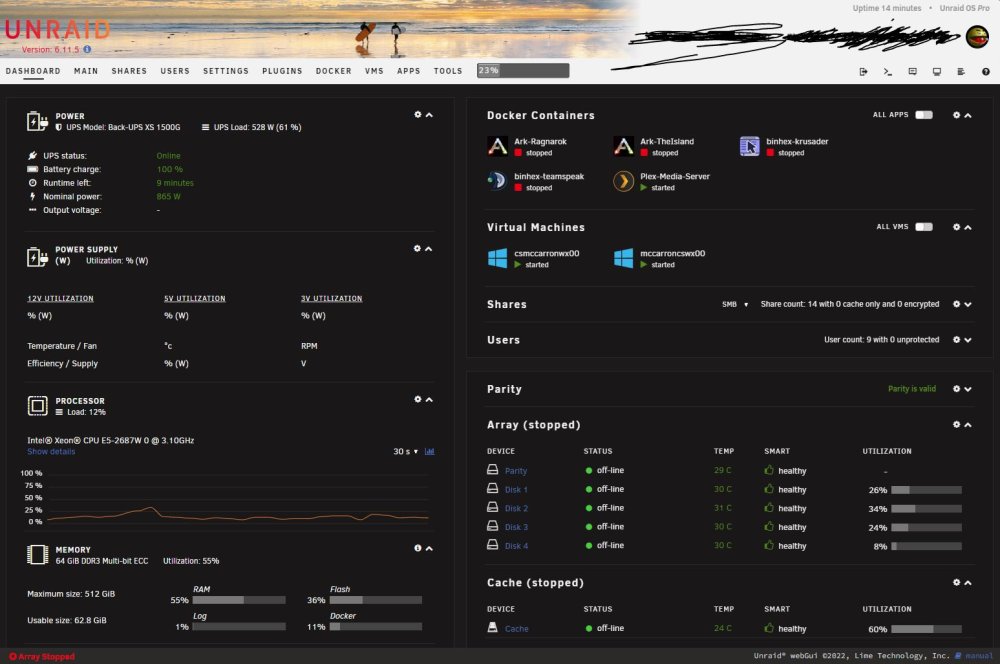Open the VMs menu tab
The height and width of the screenshot is (664, 1000).
[374, 71]
